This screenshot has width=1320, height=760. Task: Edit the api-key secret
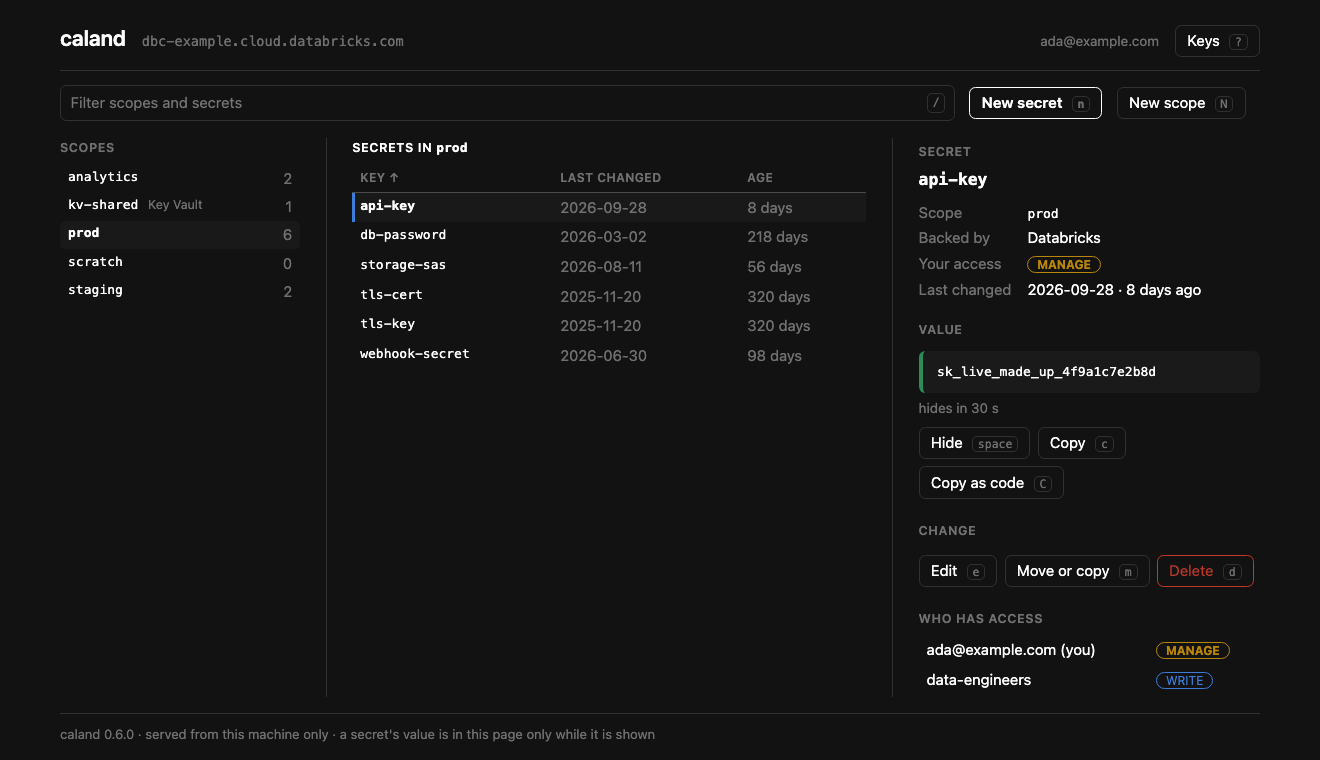tap(958, 571)
